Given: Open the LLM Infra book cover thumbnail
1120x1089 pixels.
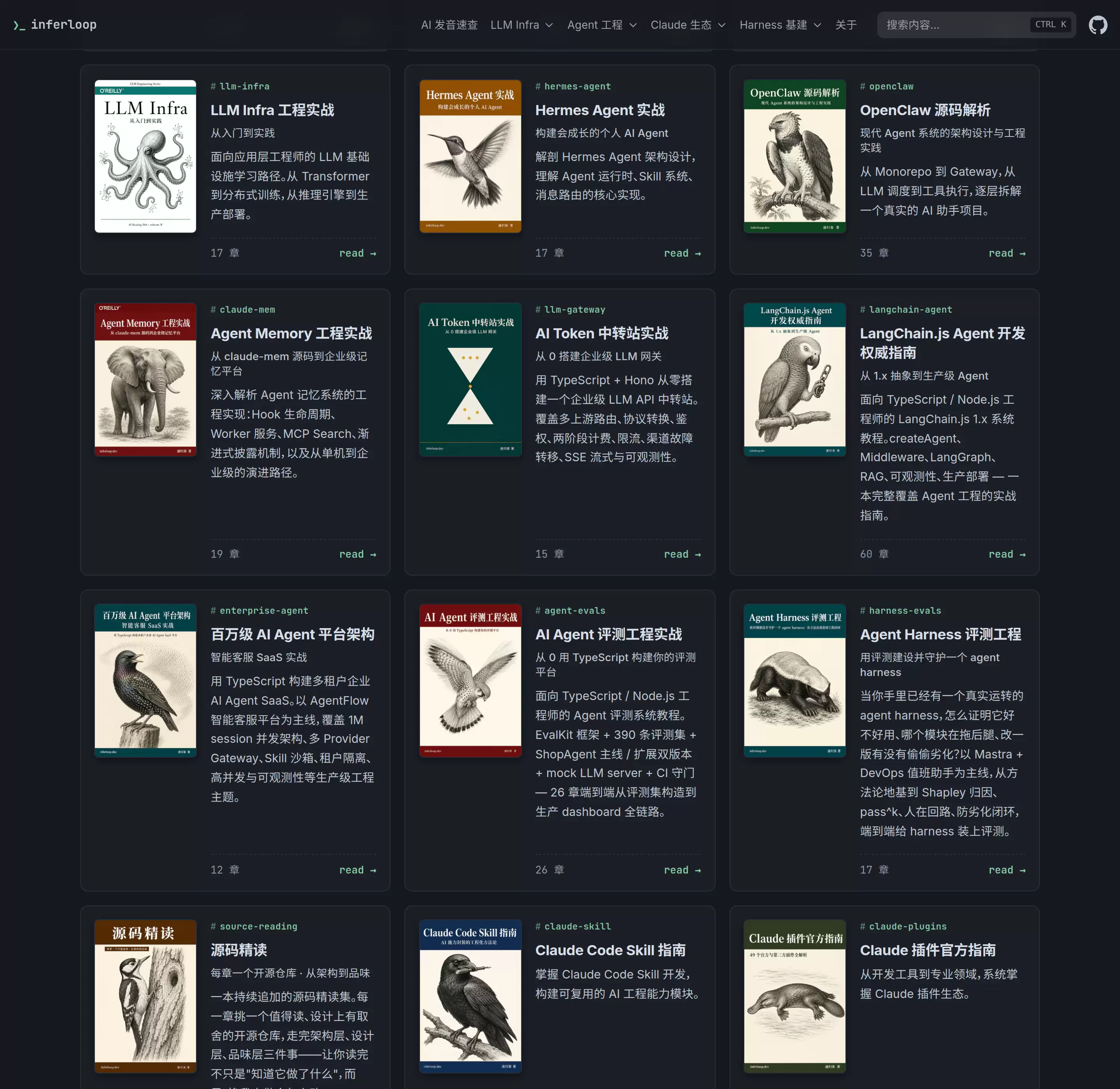Looking at the screenshot, I should coord(145,156).
